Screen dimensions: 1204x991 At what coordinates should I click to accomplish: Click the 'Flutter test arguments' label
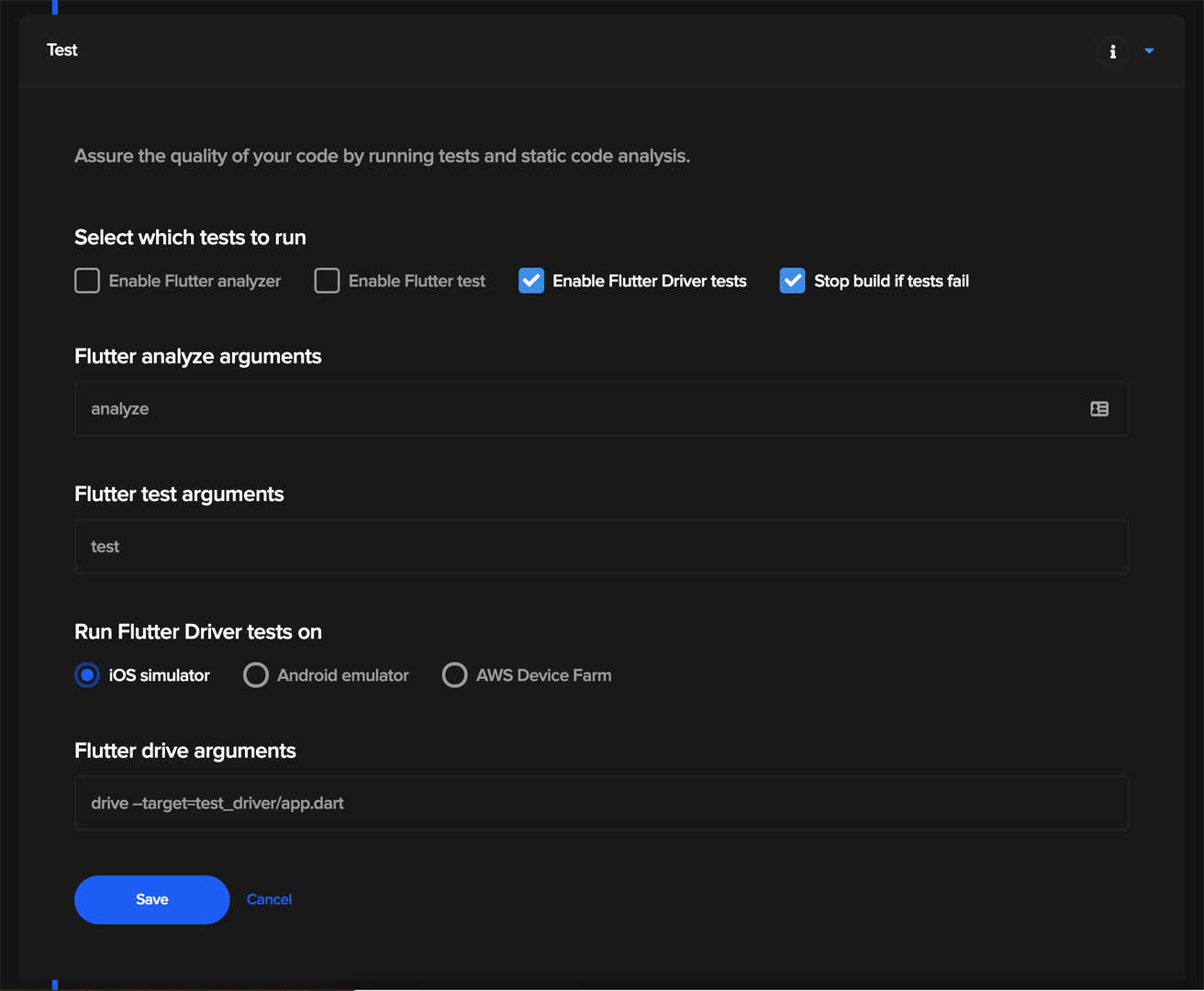coord(179,495)
